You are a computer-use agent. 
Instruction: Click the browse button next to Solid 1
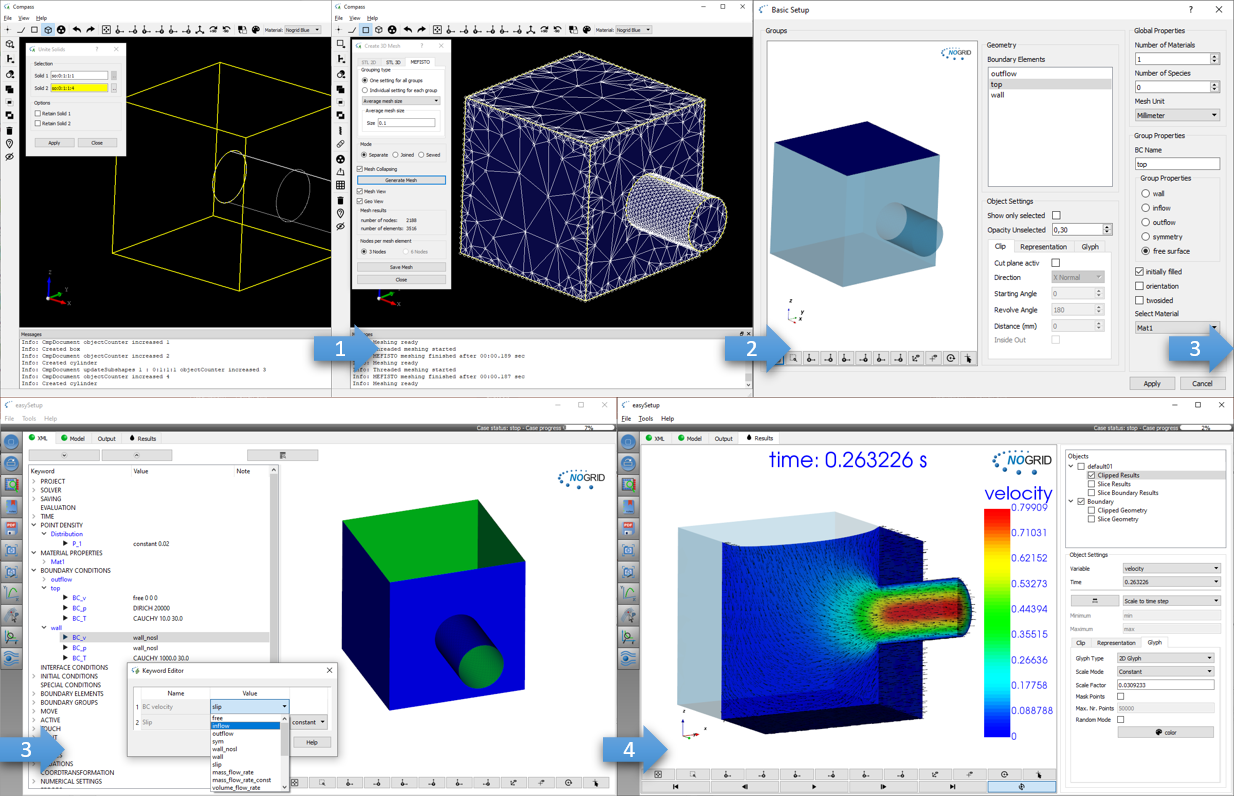(x=114, y=76)
